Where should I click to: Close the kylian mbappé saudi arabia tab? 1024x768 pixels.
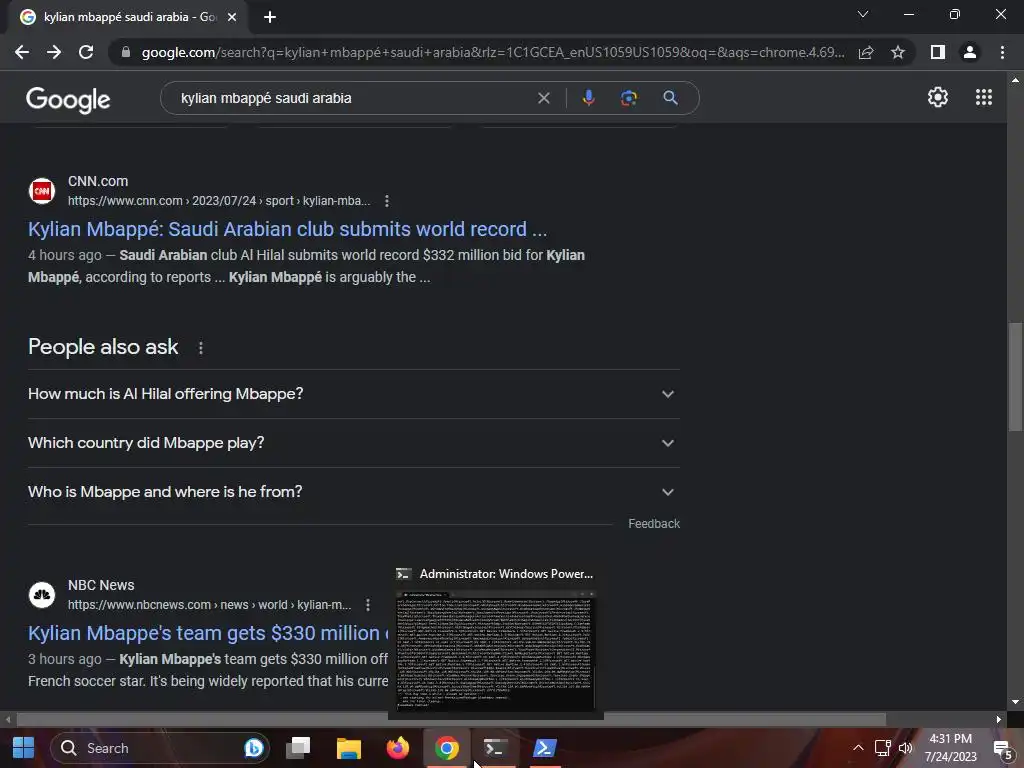click(x=232, y=17)
